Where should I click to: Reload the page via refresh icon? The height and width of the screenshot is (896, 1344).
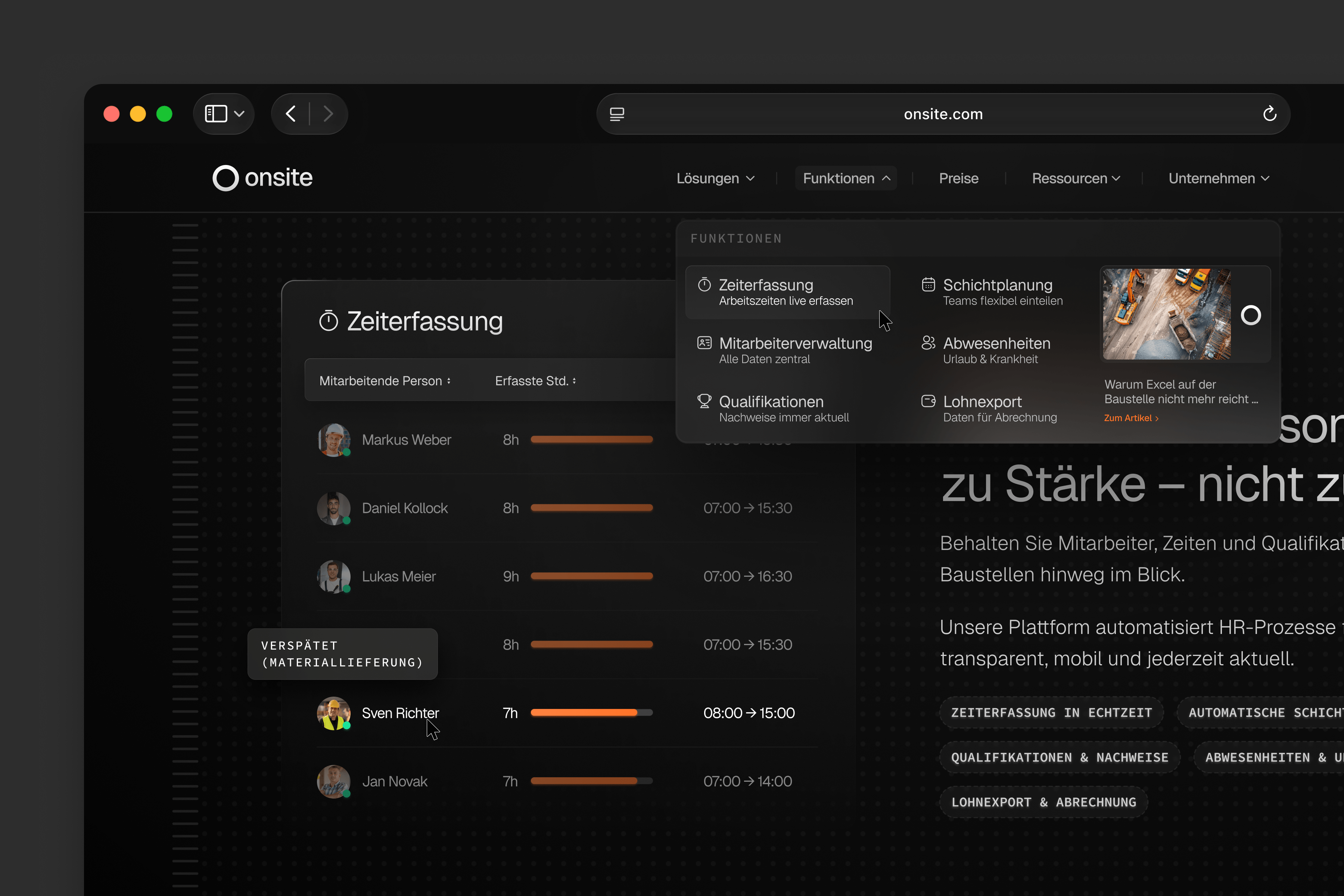(1270, 113)
